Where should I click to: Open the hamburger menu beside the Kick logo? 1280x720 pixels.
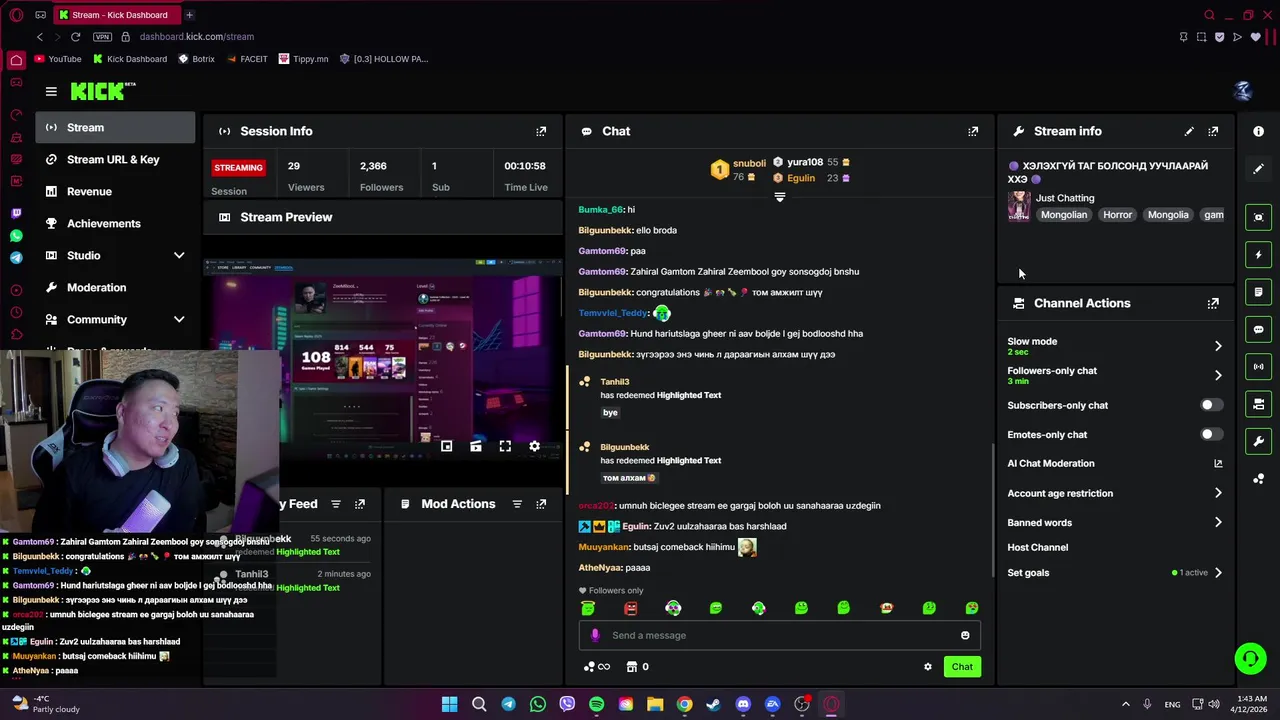pyautogui.click(x=51, y=91)
